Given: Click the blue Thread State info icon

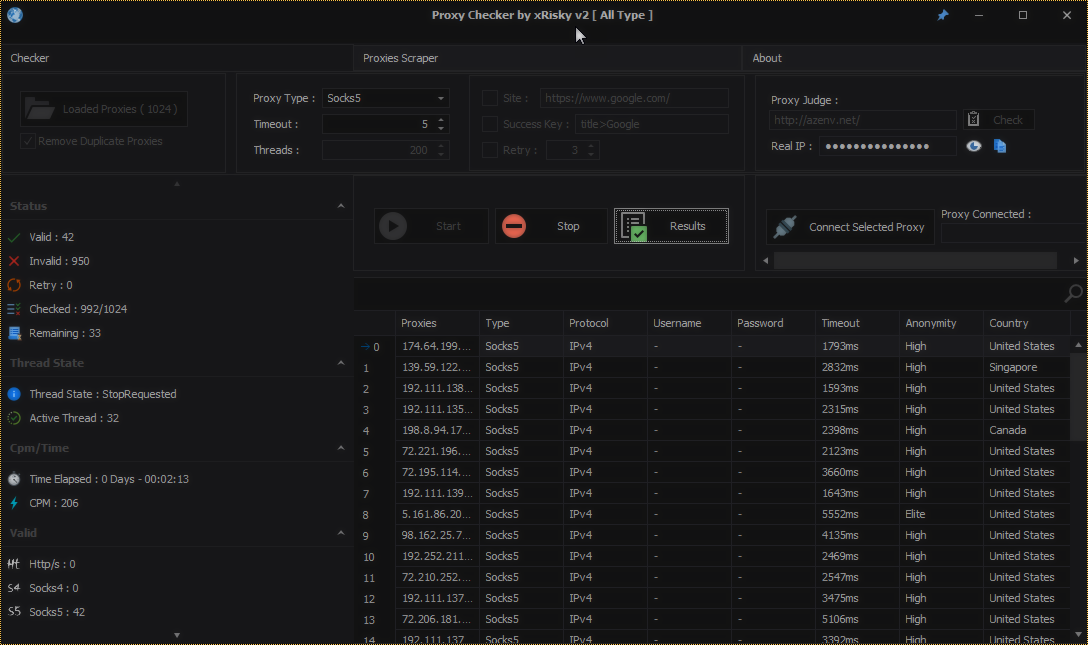Looking at the screenshot, I should click(x=14, y=394).
